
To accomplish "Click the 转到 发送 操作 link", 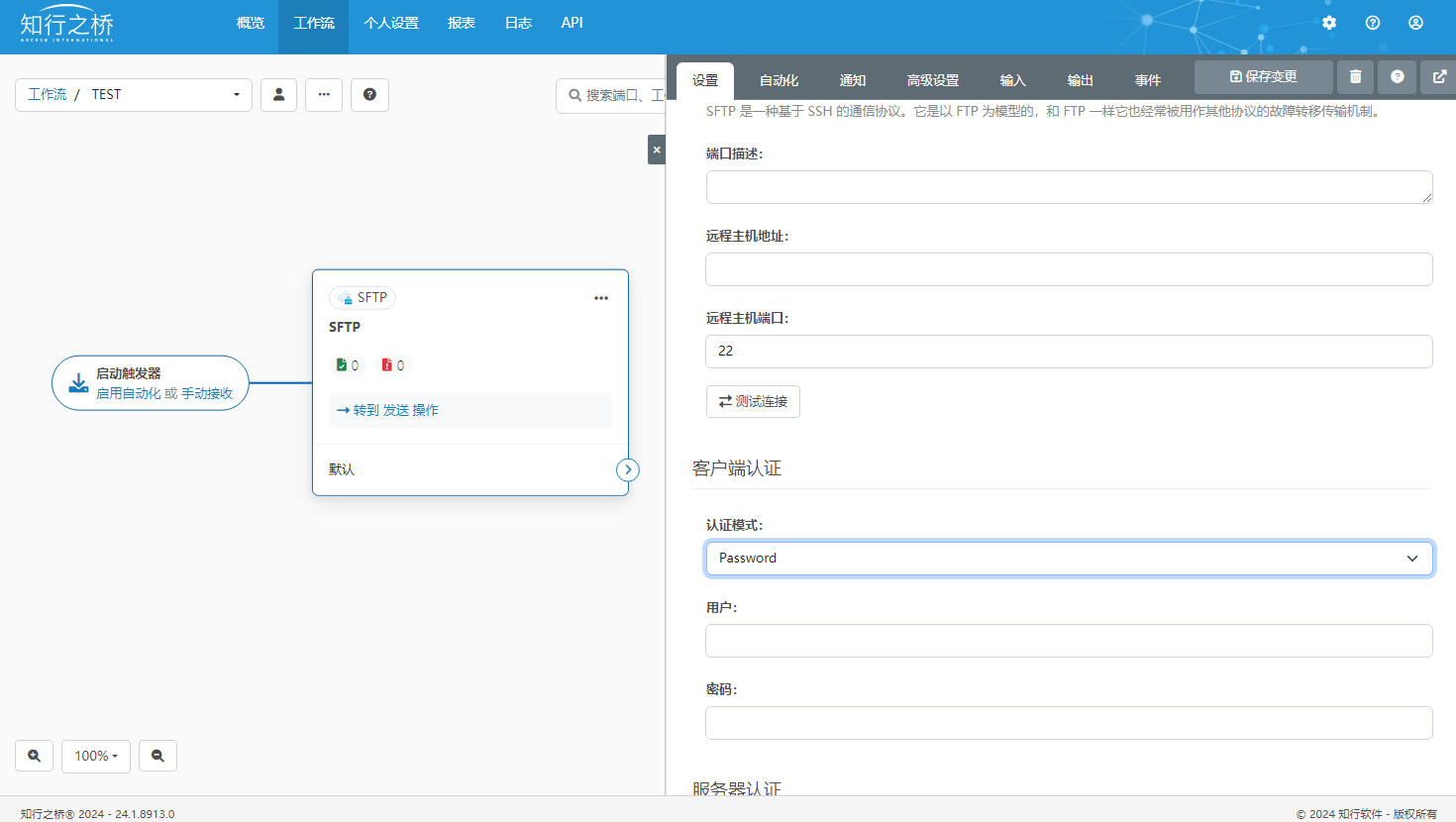I will 388,410.
